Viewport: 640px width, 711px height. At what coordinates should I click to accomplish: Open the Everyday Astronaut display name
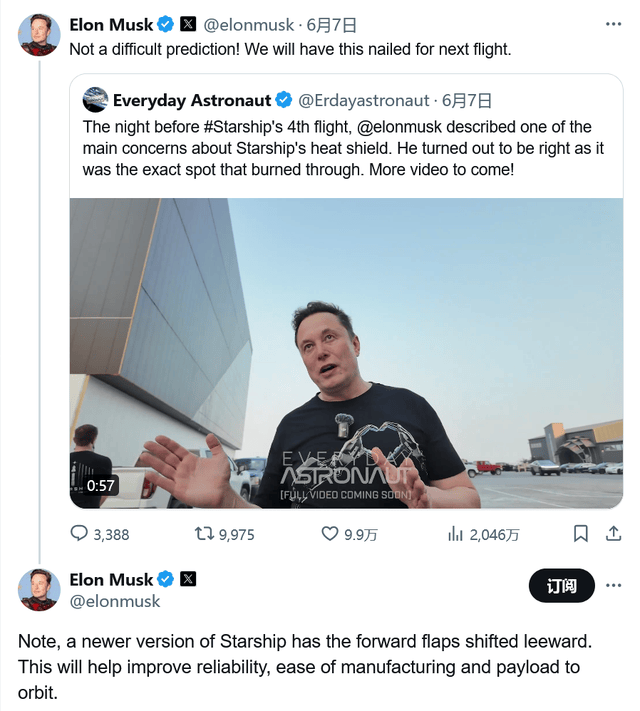coord(191,100)
